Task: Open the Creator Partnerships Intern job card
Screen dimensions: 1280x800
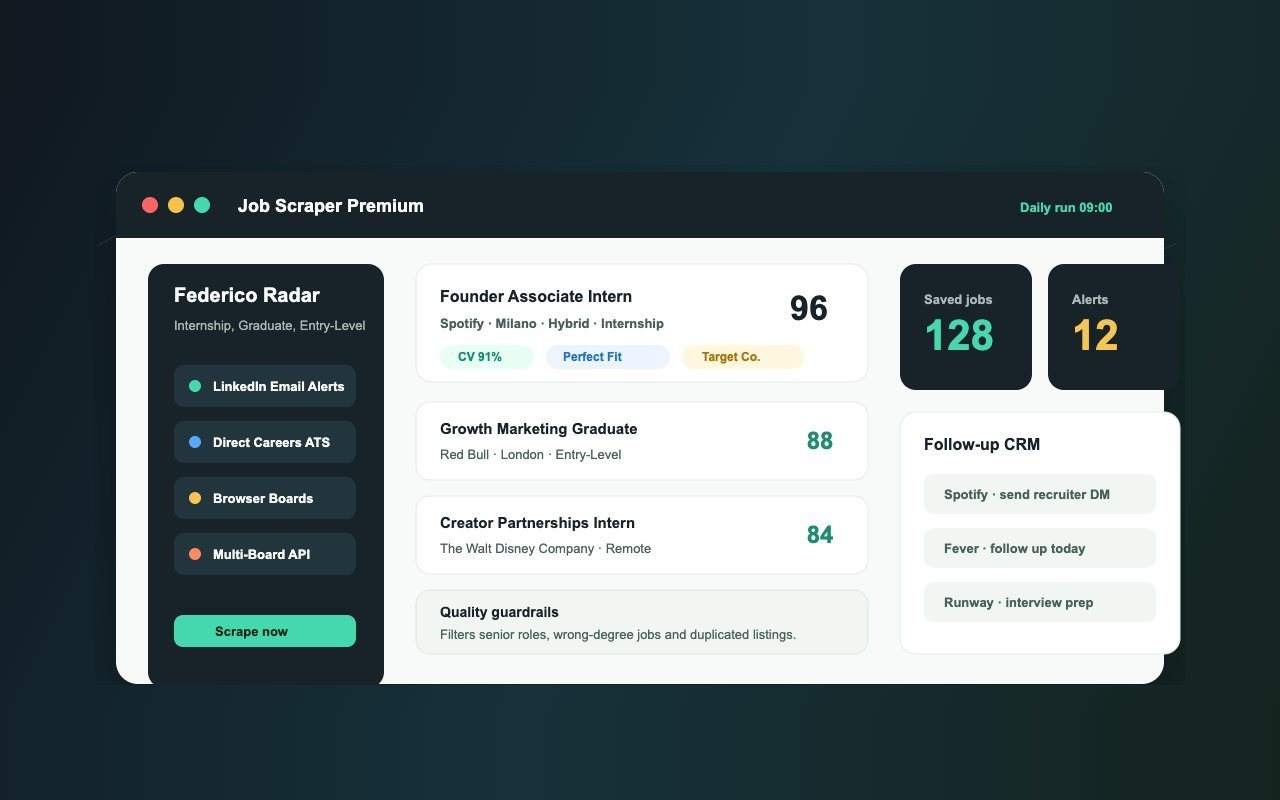Action: [x=642, y=535]
